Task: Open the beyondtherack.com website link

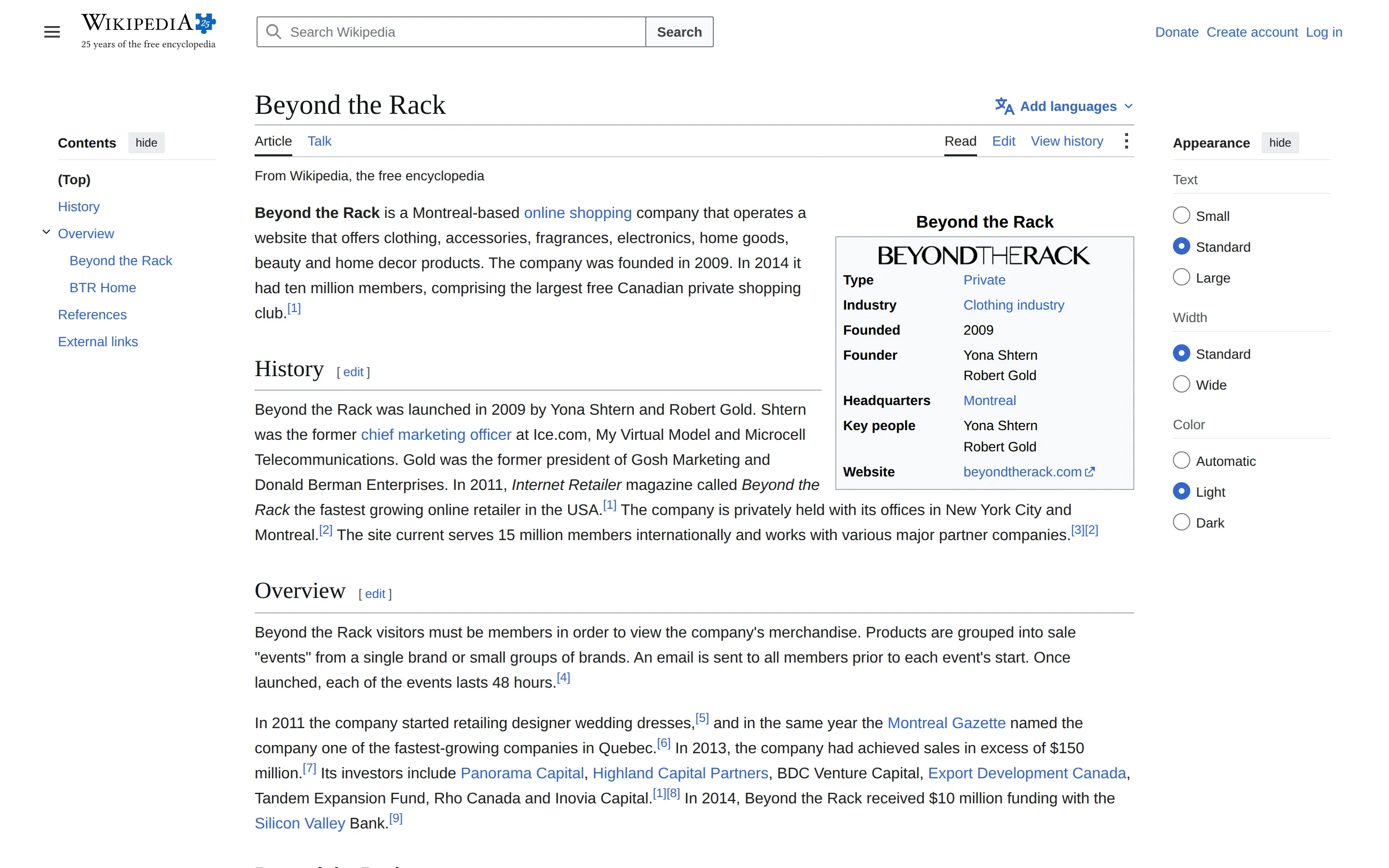Action: [x=1029, y=472]
